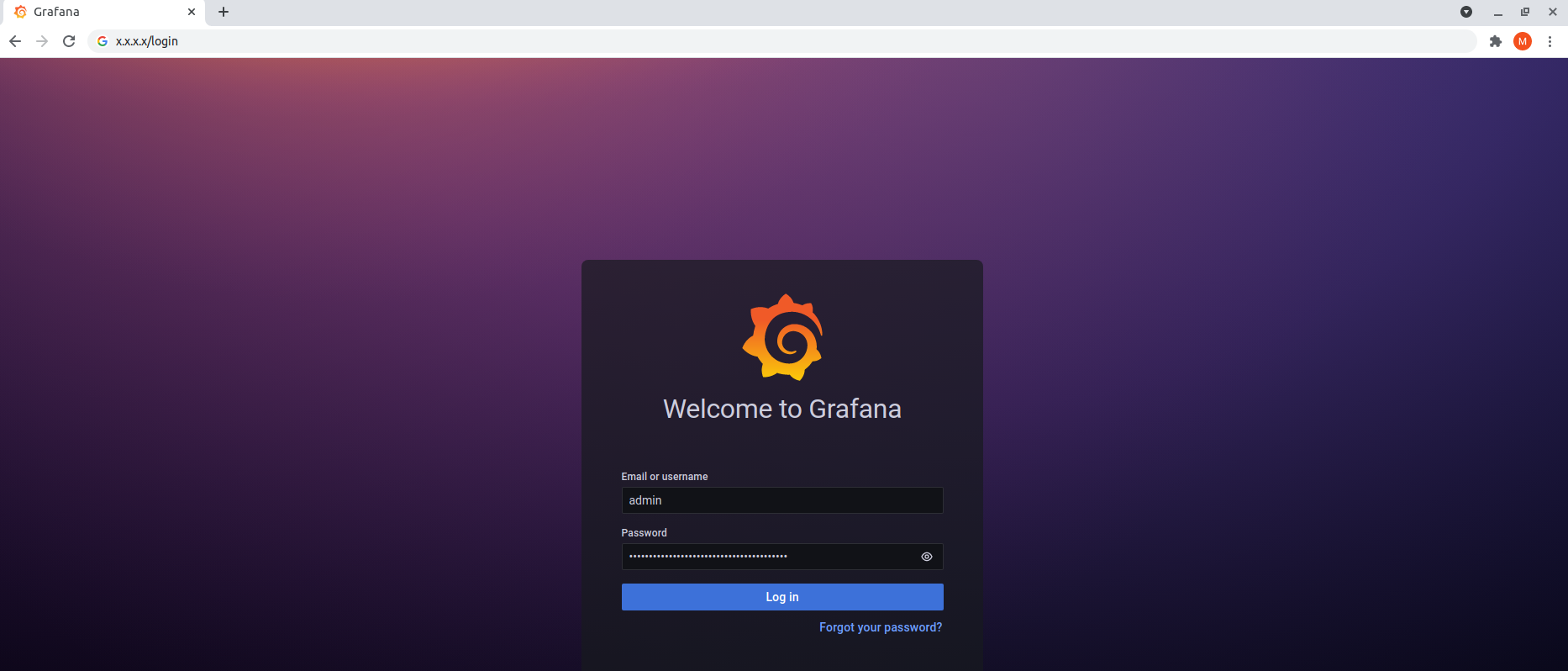Click the Grafana logo on login card
1568x671 pixels.
(782, 337)
